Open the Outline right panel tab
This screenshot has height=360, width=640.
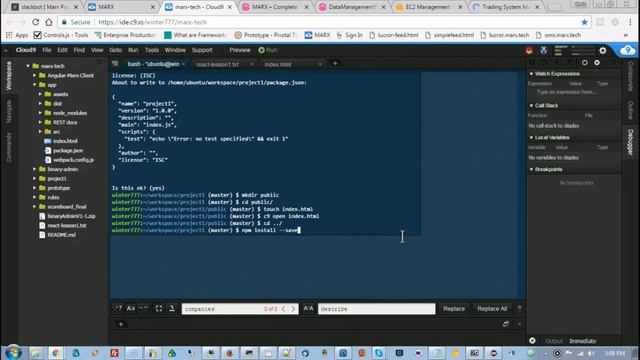pos(630,110)
